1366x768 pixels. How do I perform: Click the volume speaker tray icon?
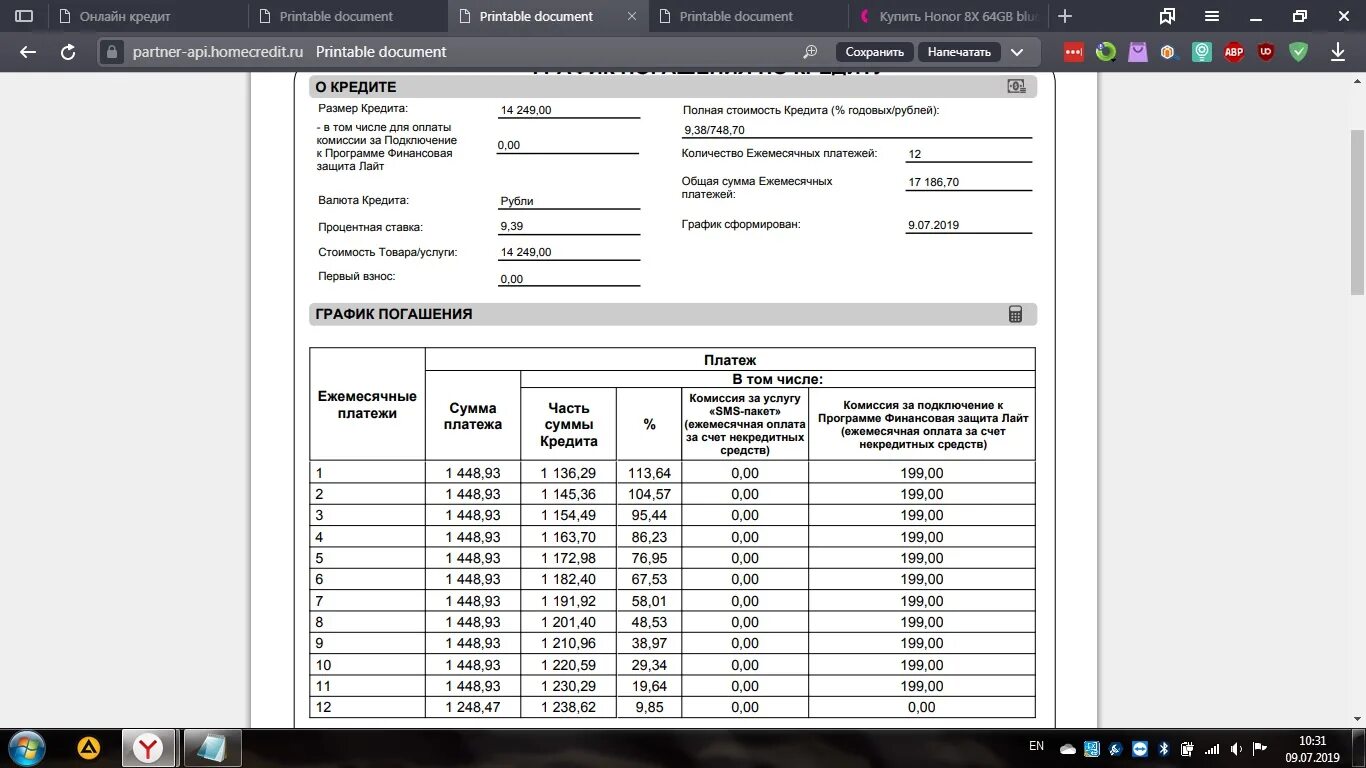pos(1235,748)
